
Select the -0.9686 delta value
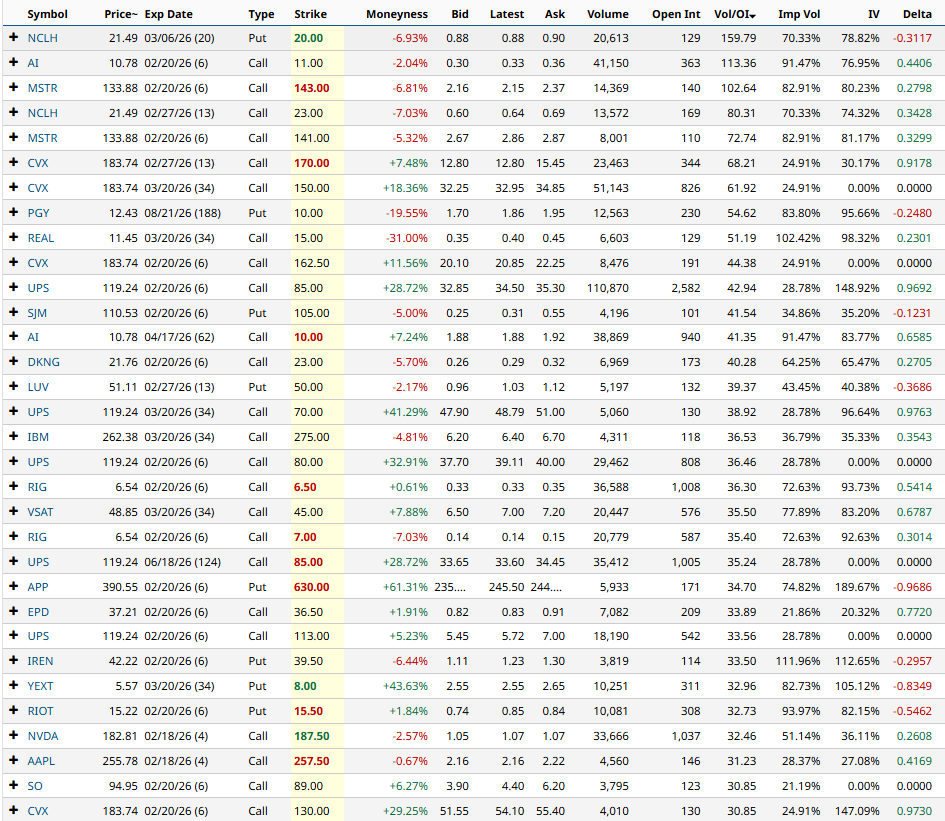912,587
